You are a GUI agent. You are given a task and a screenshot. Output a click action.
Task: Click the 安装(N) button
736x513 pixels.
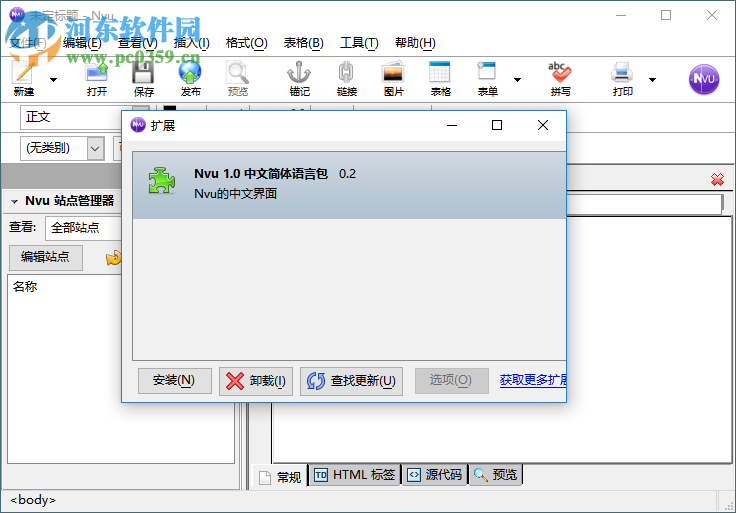point(174,380)
